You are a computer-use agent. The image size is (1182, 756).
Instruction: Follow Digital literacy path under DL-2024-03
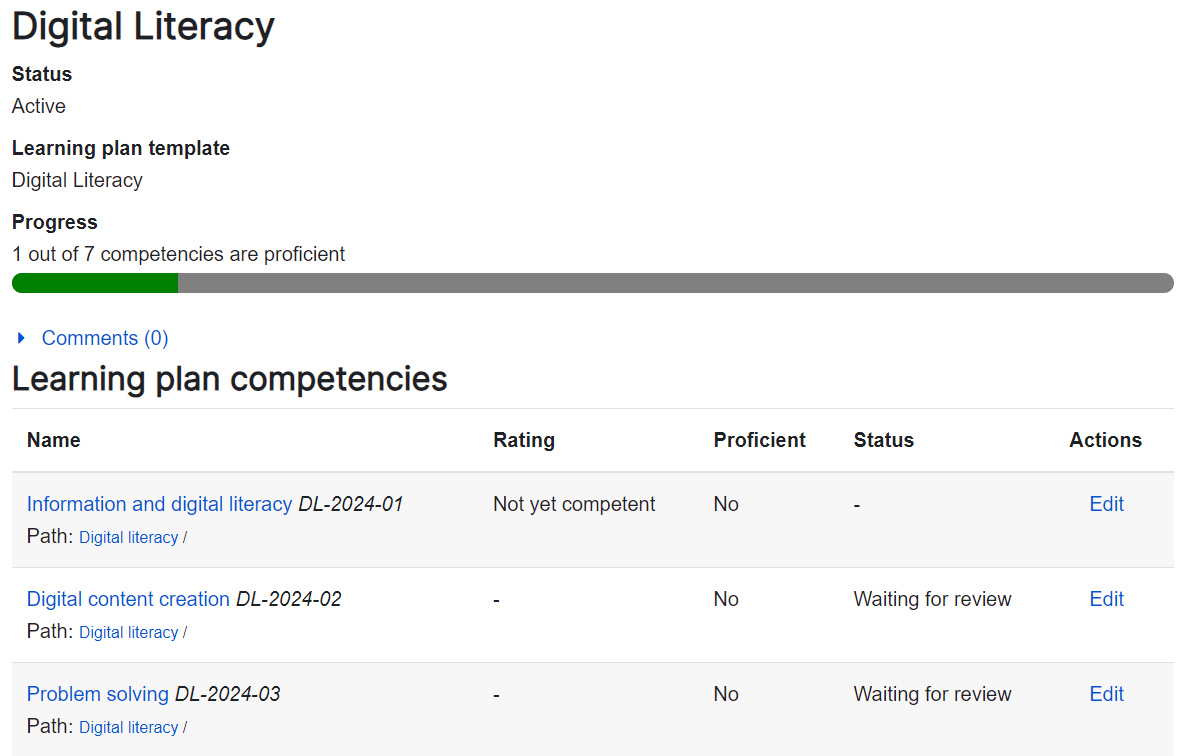(128, 728)
